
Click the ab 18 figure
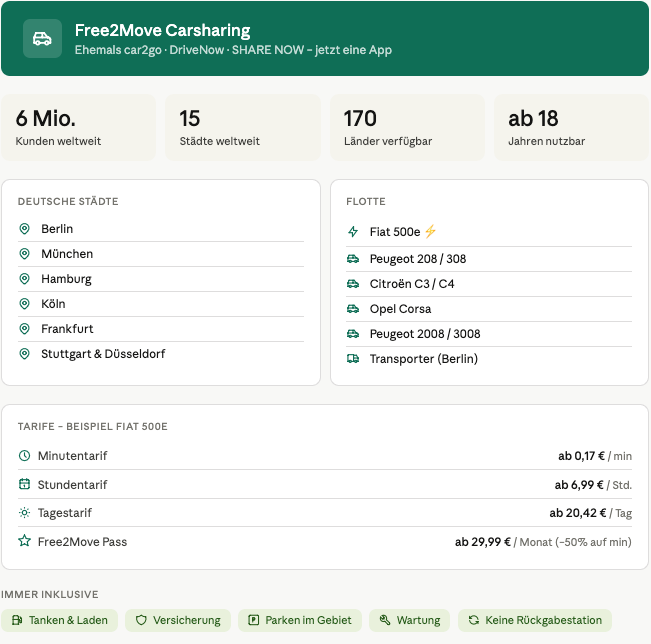(x=533, y=118)
